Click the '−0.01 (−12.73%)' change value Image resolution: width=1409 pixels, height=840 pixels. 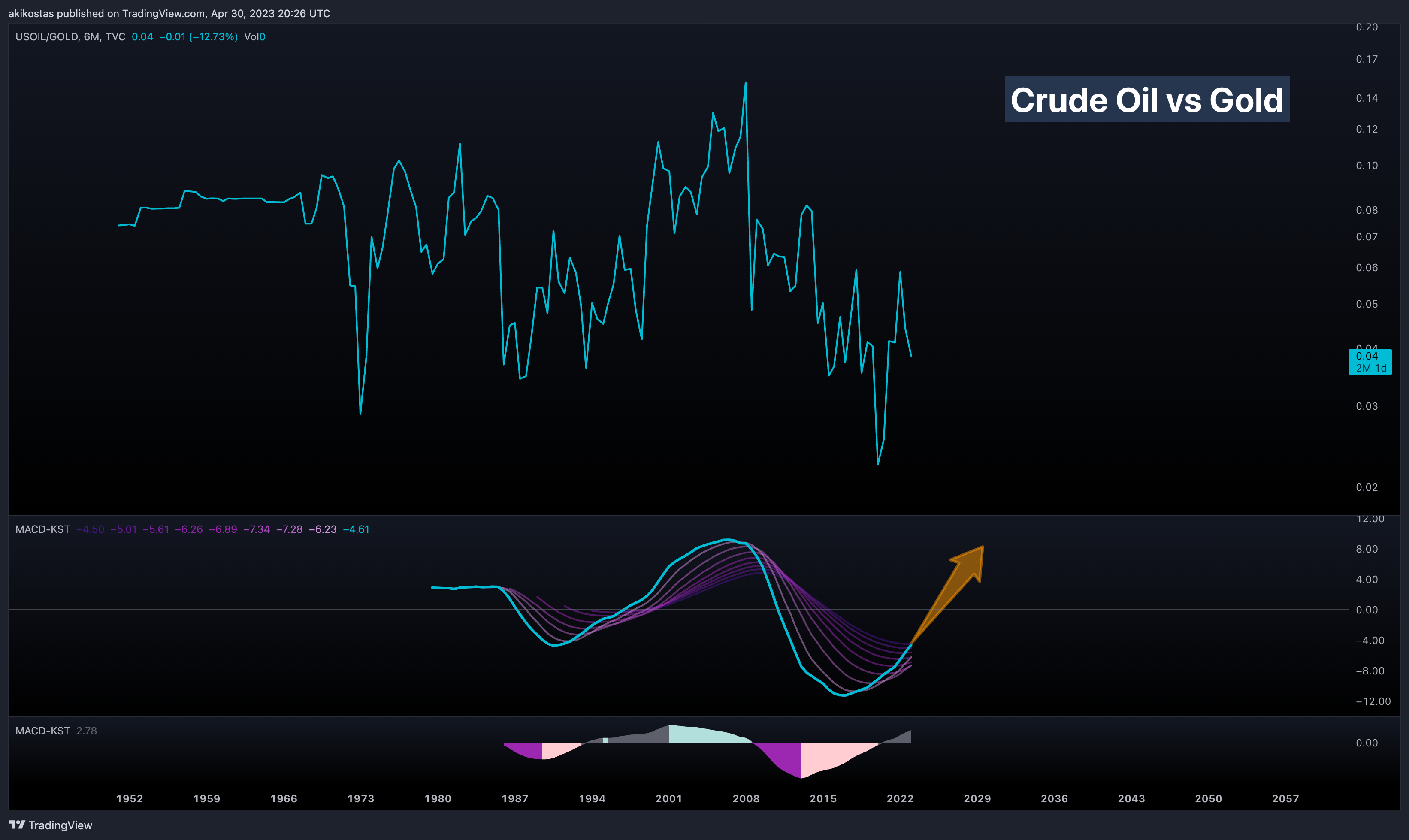point(198,37)
